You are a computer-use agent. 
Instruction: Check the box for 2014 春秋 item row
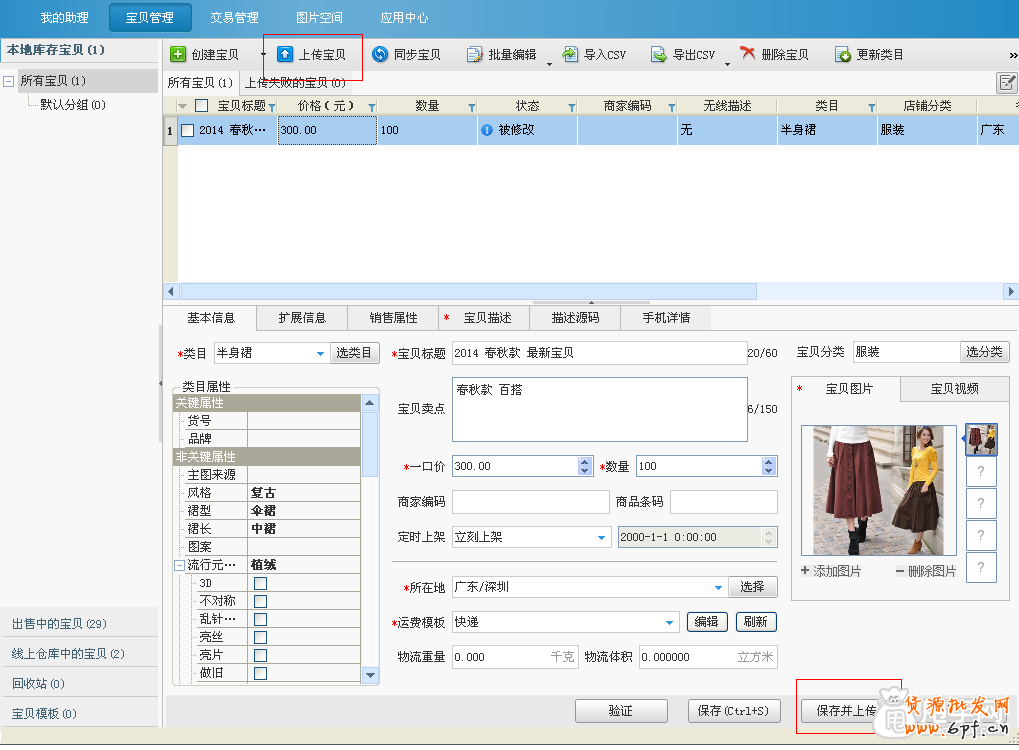[x=187, y=130]
